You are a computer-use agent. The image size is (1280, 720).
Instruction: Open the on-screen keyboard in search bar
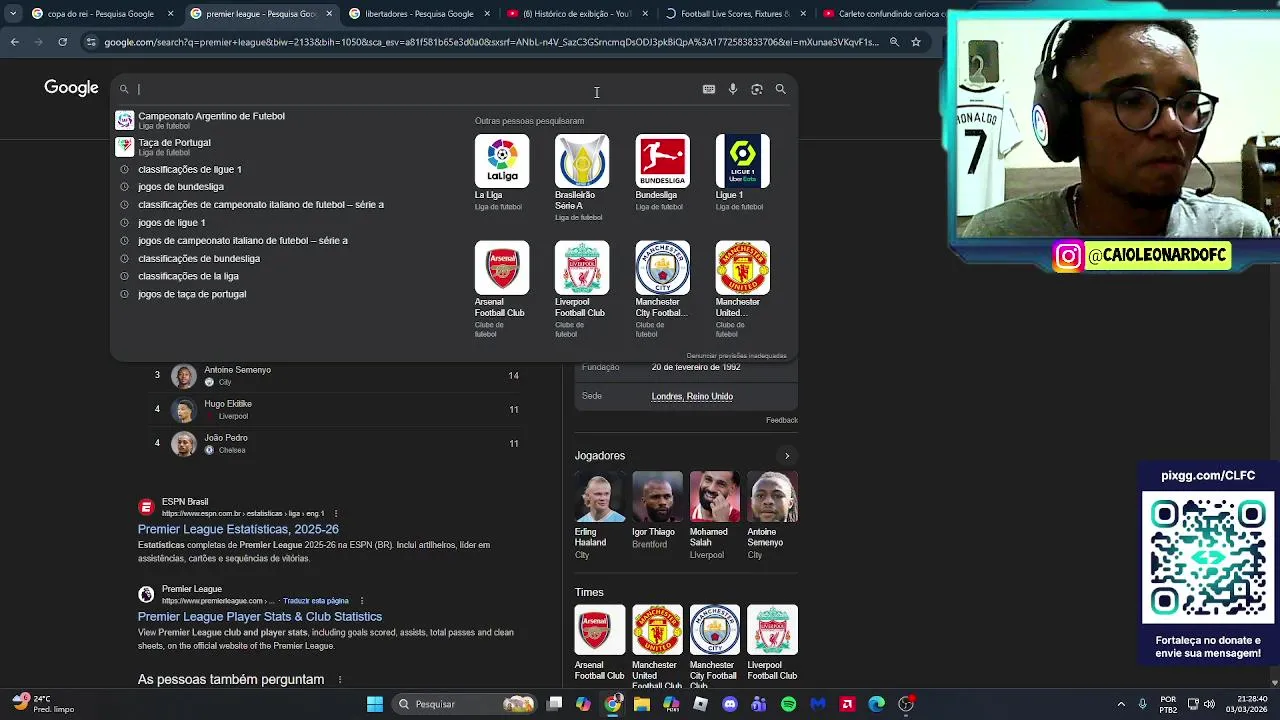point(709,89)
